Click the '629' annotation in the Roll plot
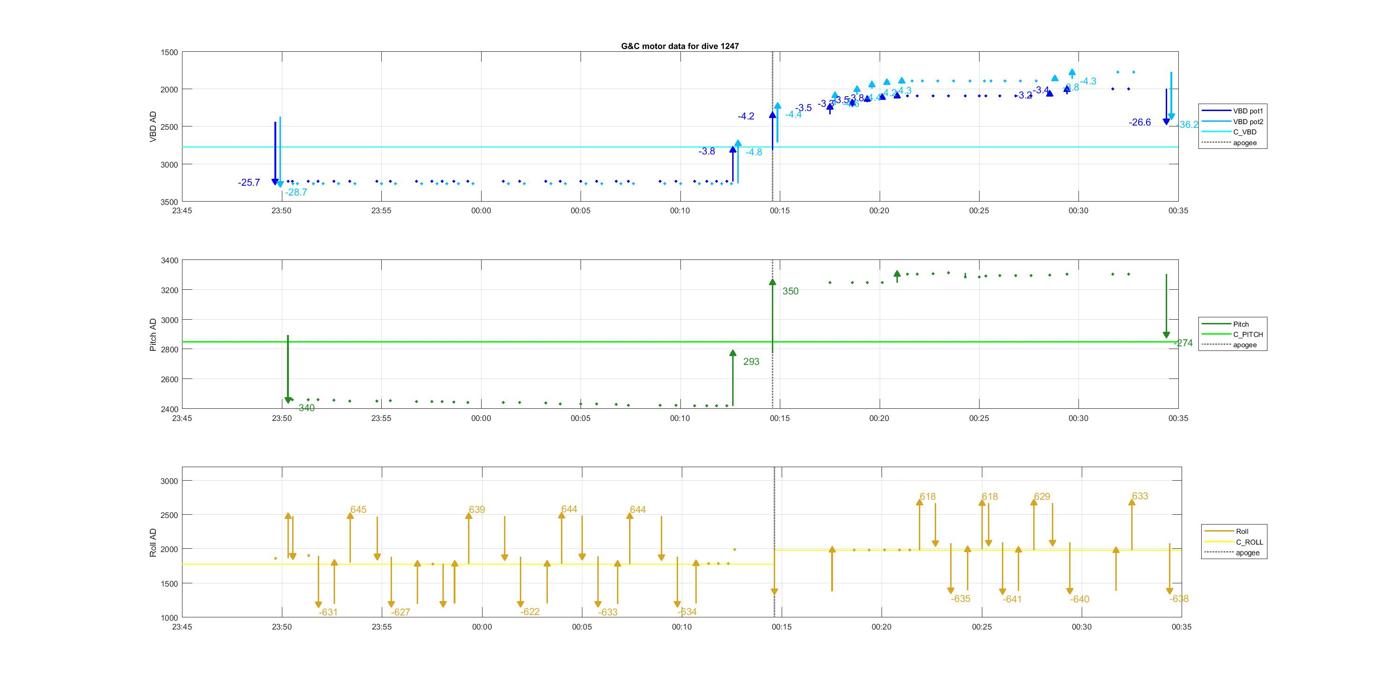The width and height of the screenshot is (1400, 693). coord(1042,497)
